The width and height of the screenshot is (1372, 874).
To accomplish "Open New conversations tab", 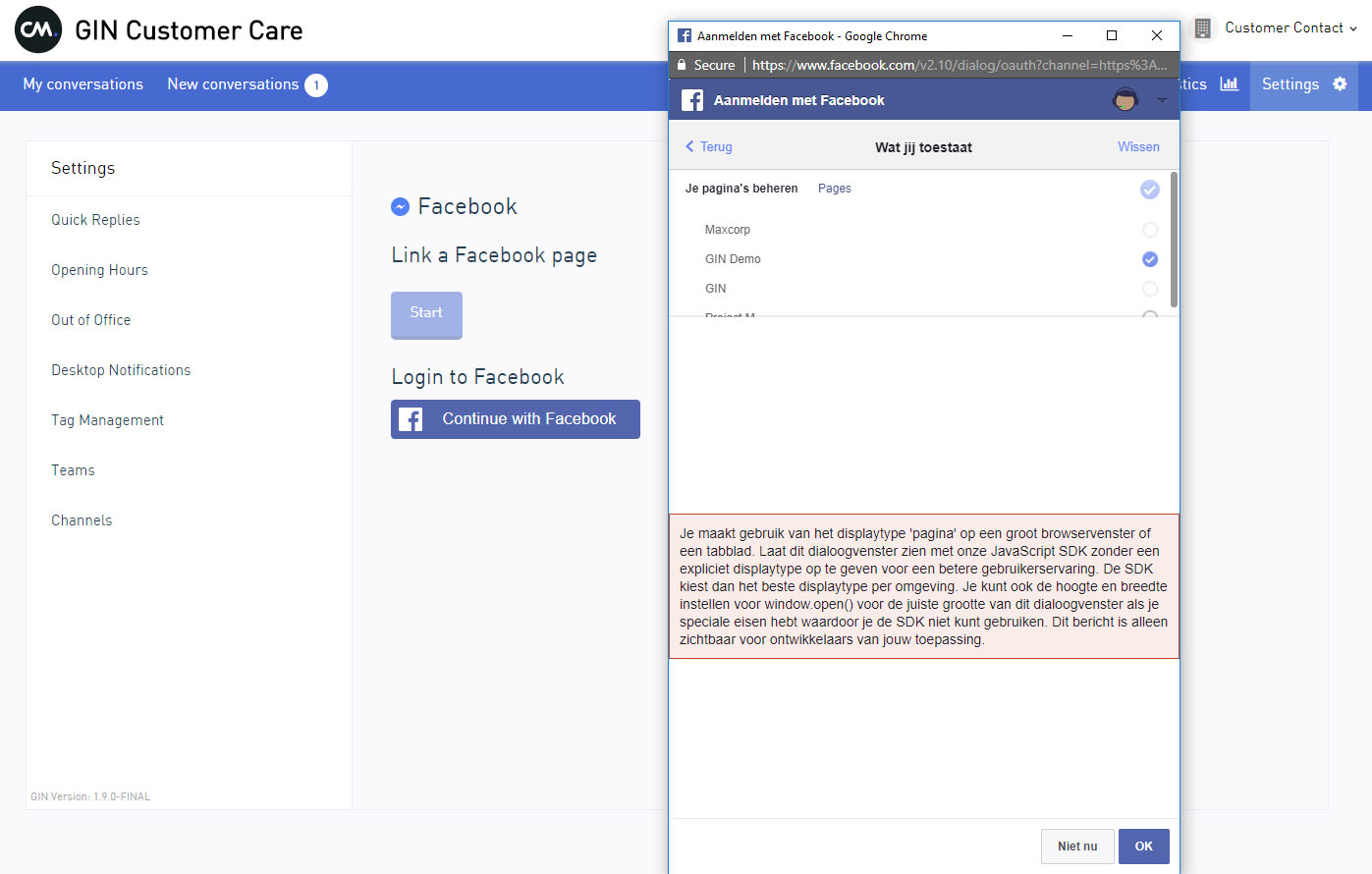I will coord(233,84).
